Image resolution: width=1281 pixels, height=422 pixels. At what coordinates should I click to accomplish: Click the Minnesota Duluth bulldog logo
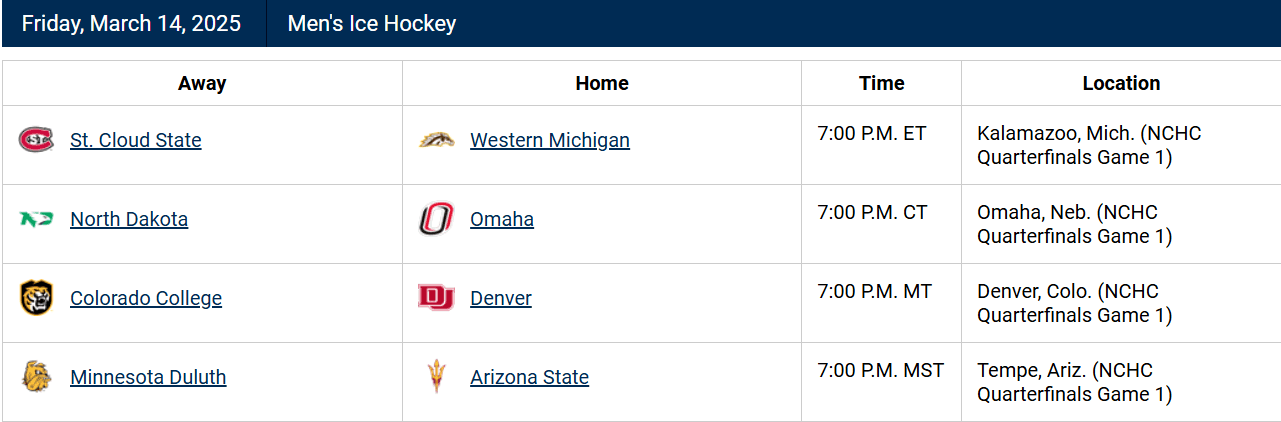36,377
